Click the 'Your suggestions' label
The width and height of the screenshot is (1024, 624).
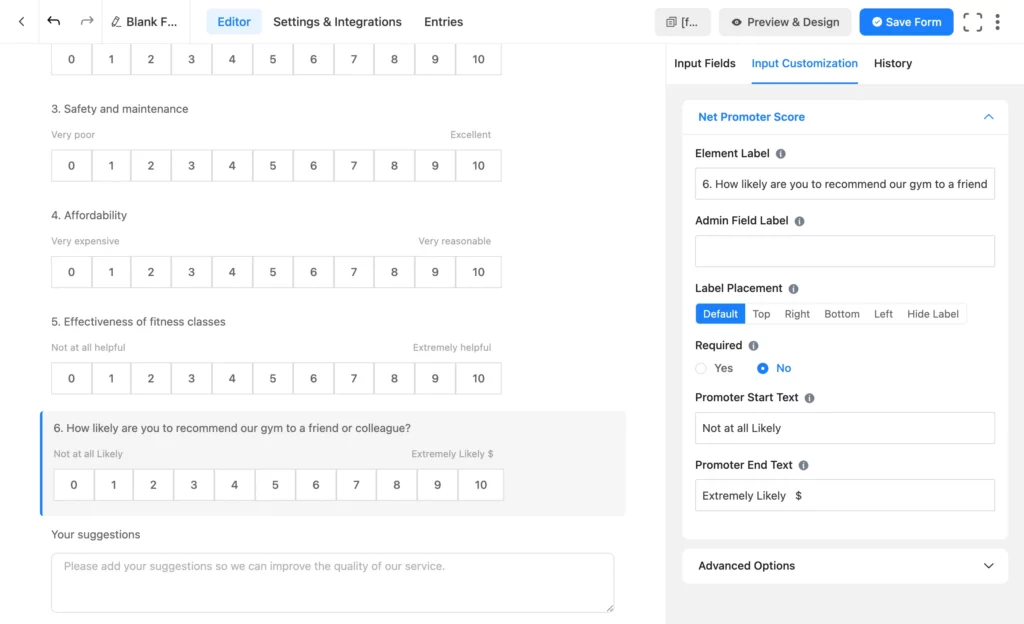tap(95, 535)
